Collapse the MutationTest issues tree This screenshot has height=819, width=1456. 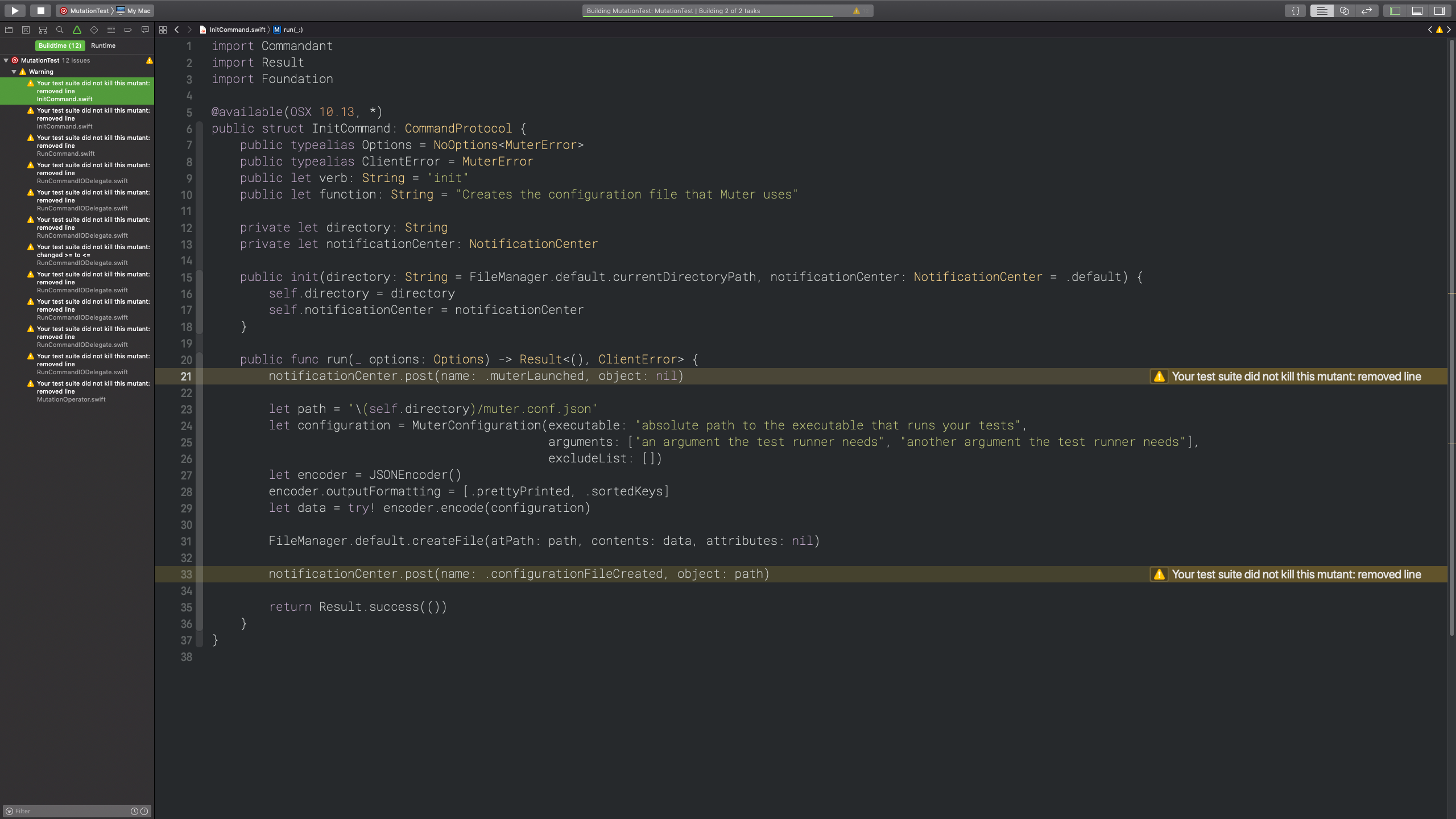[6, 60]
